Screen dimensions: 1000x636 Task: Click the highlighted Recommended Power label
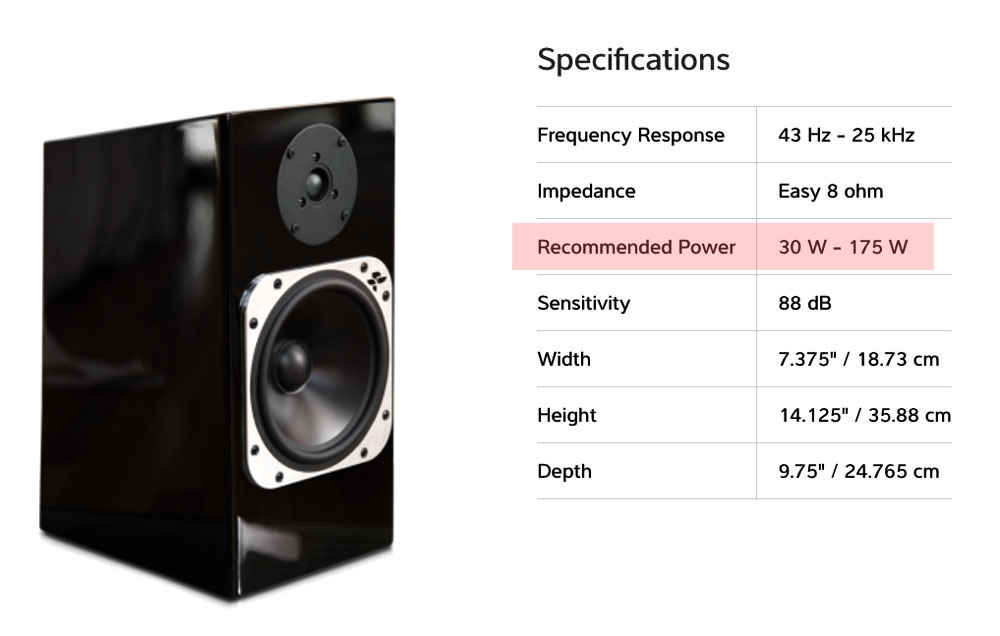[636, 247]
